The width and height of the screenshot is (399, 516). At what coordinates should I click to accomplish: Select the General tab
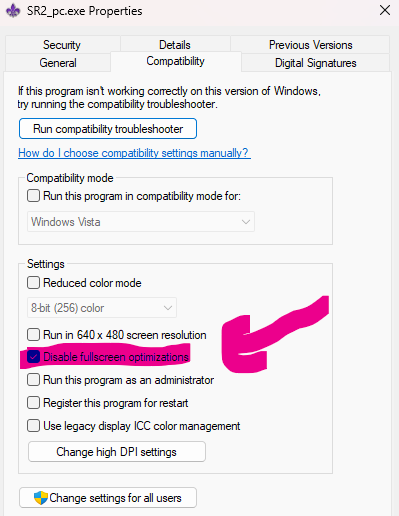coord(58,63)
